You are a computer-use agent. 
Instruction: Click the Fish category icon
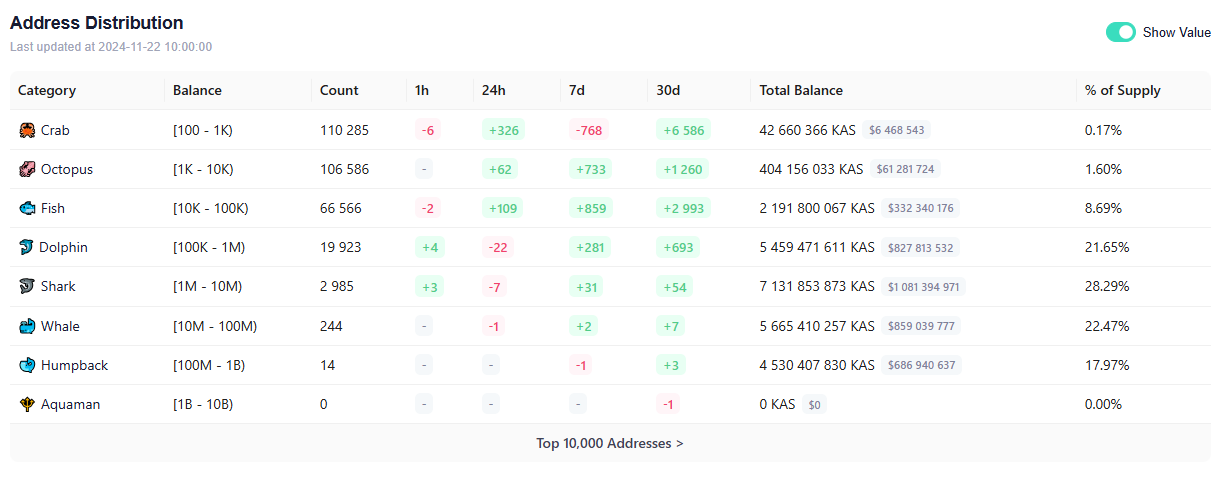[x=27, y=208]
